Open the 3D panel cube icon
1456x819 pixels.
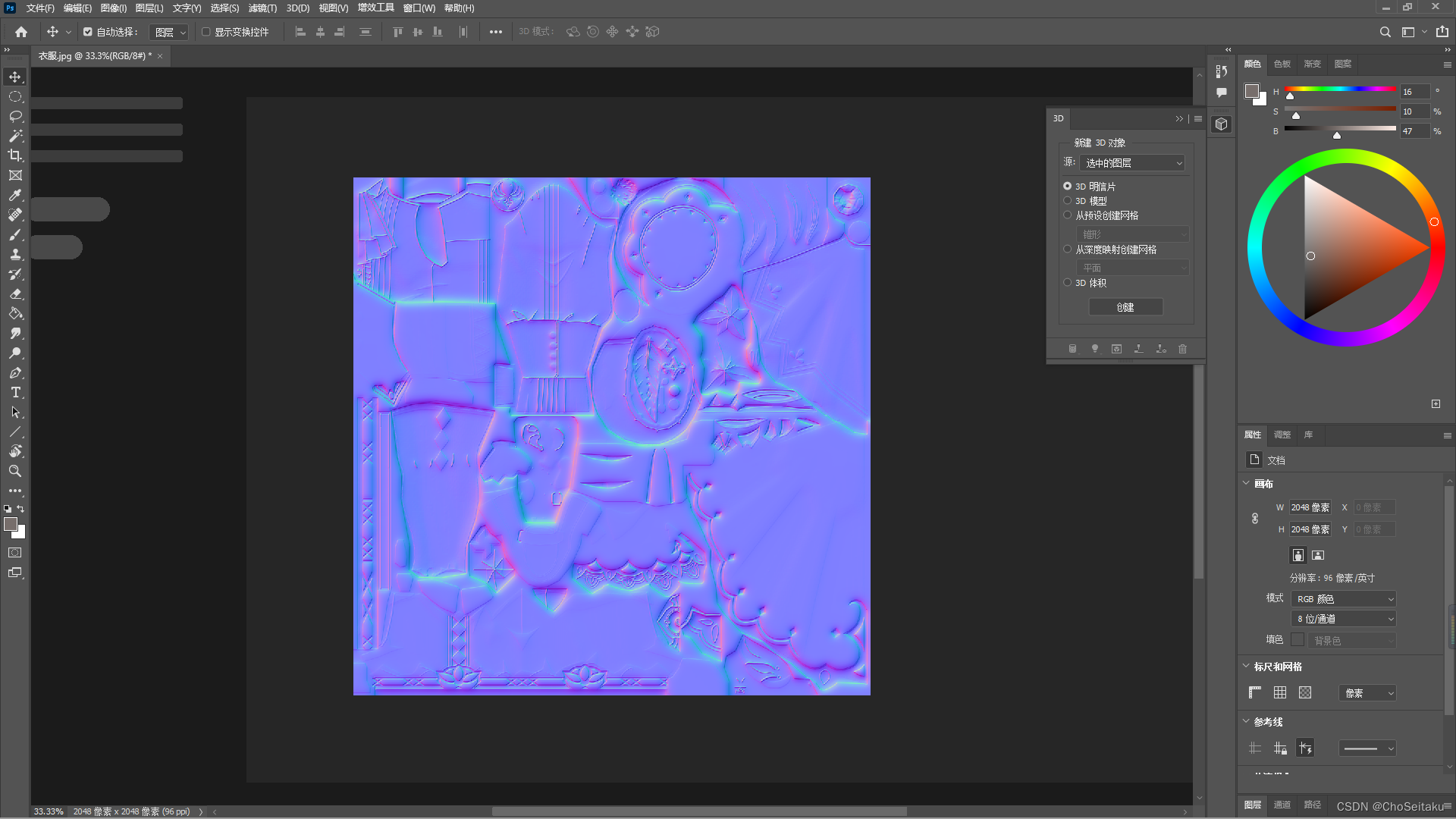coord(1221,124)
